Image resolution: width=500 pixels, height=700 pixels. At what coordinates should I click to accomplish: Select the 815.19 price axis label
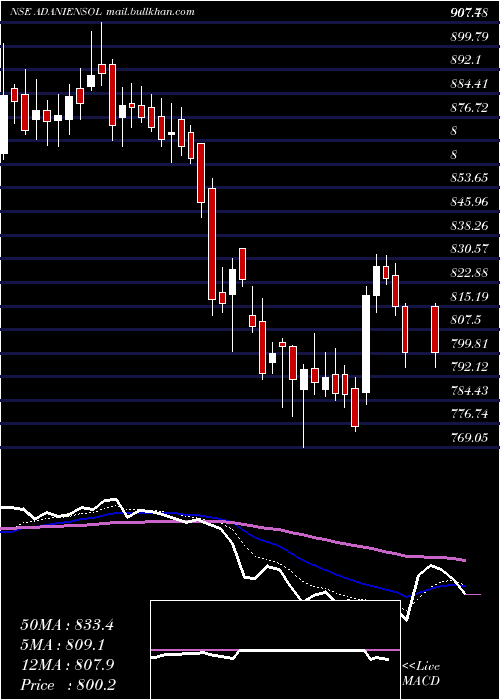tap(469, 296)
